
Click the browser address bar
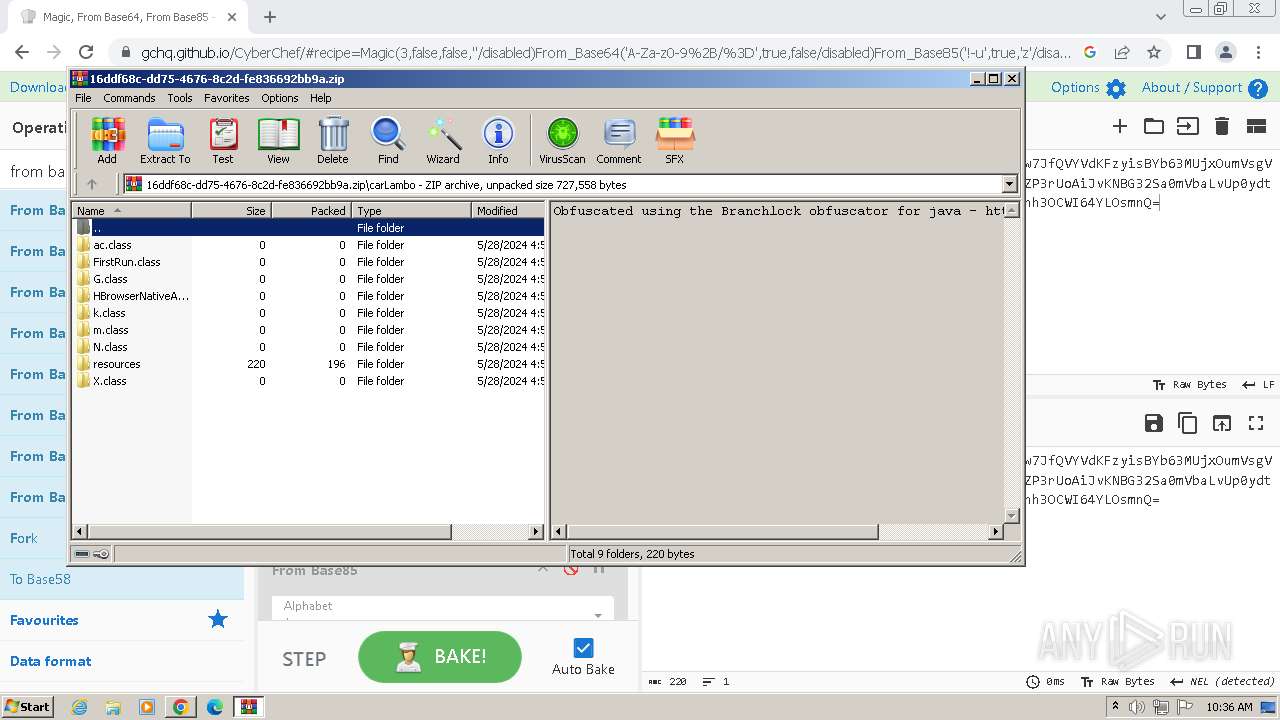pos(605,52)
